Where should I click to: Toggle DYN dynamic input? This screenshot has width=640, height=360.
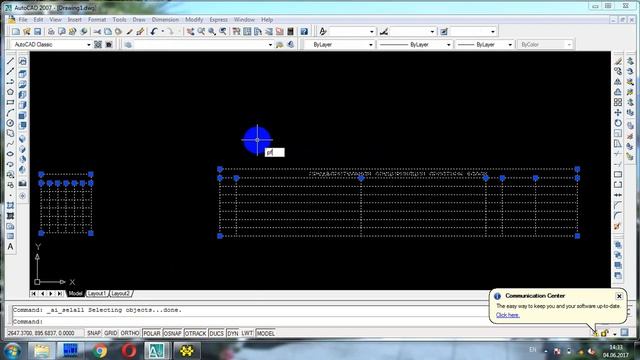[233, 333]
